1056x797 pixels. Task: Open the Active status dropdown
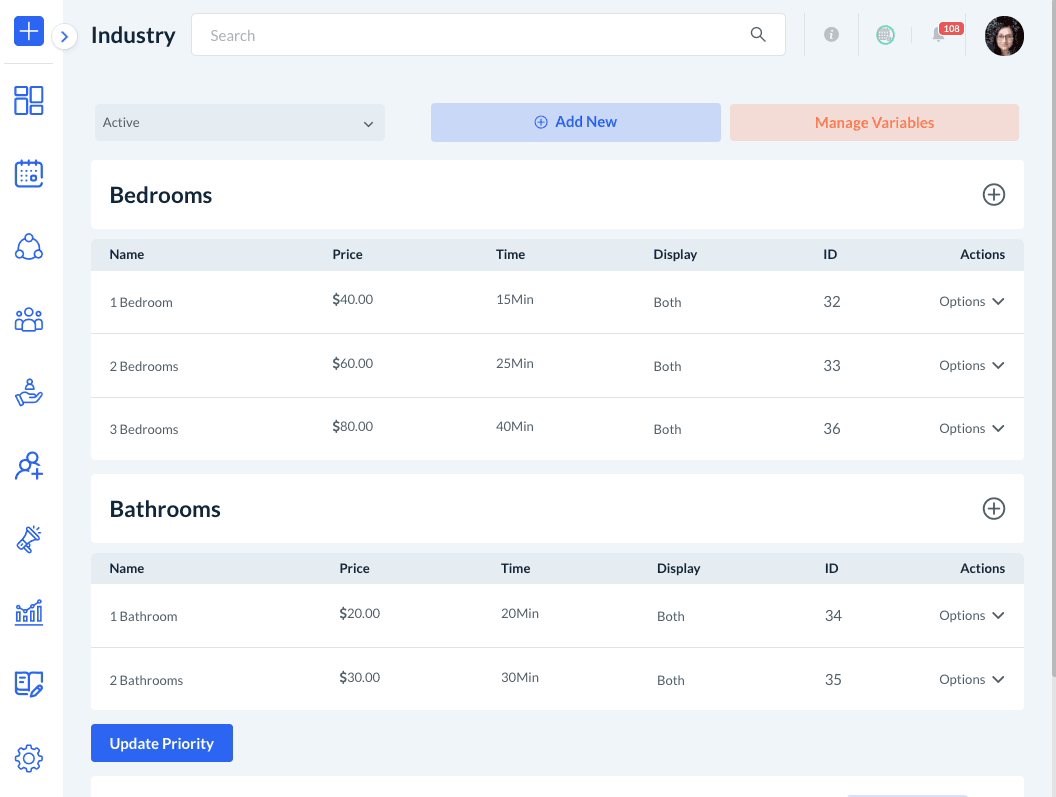coord(239,123)
